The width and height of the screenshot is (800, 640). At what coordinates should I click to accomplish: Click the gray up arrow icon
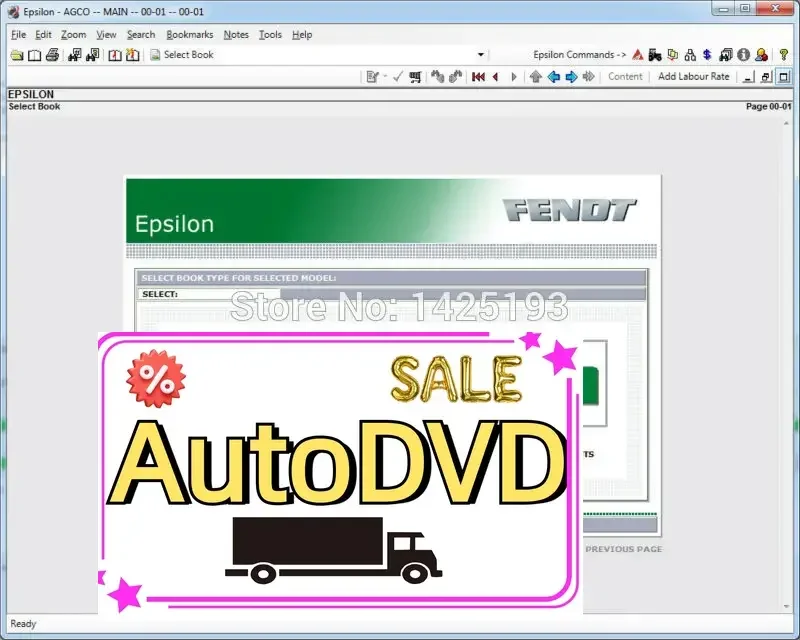point(536,77)
